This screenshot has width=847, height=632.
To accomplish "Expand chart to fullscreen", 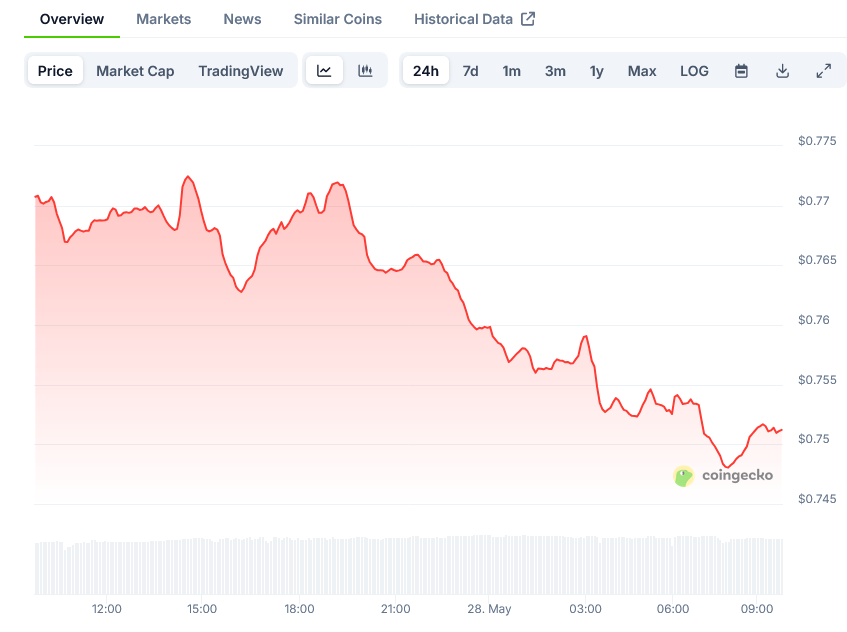I will (x=823, y=71).
